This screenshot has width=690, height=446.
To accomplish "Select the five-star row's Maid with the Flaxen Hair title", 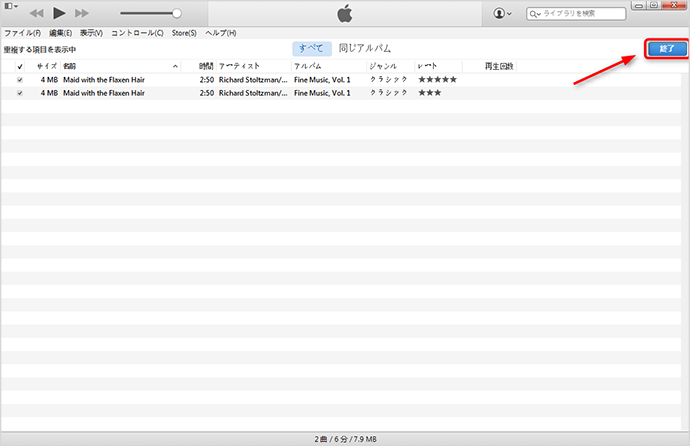I will [104, 80].
